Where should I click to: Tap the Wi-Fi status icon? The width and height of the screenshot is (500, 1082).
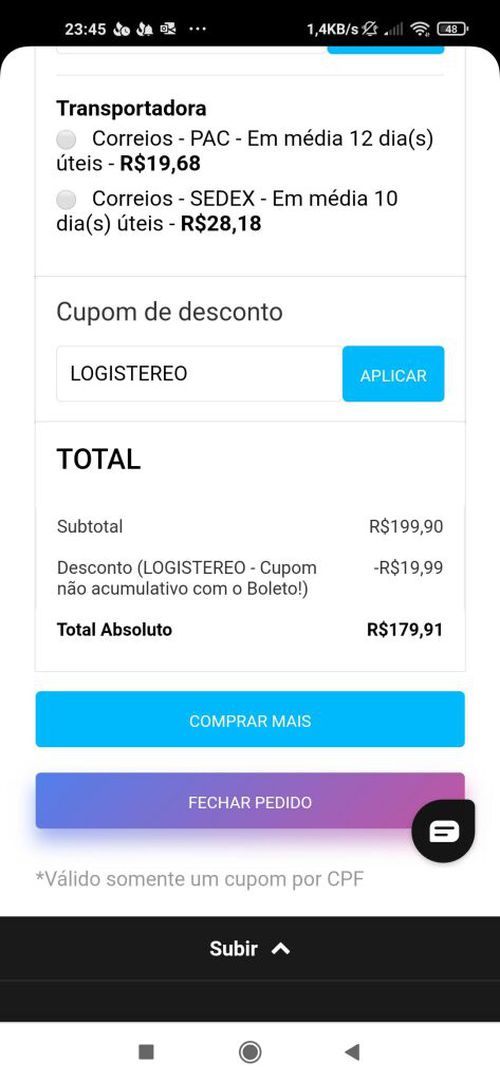pyautogui.click(x=419, y=29)
